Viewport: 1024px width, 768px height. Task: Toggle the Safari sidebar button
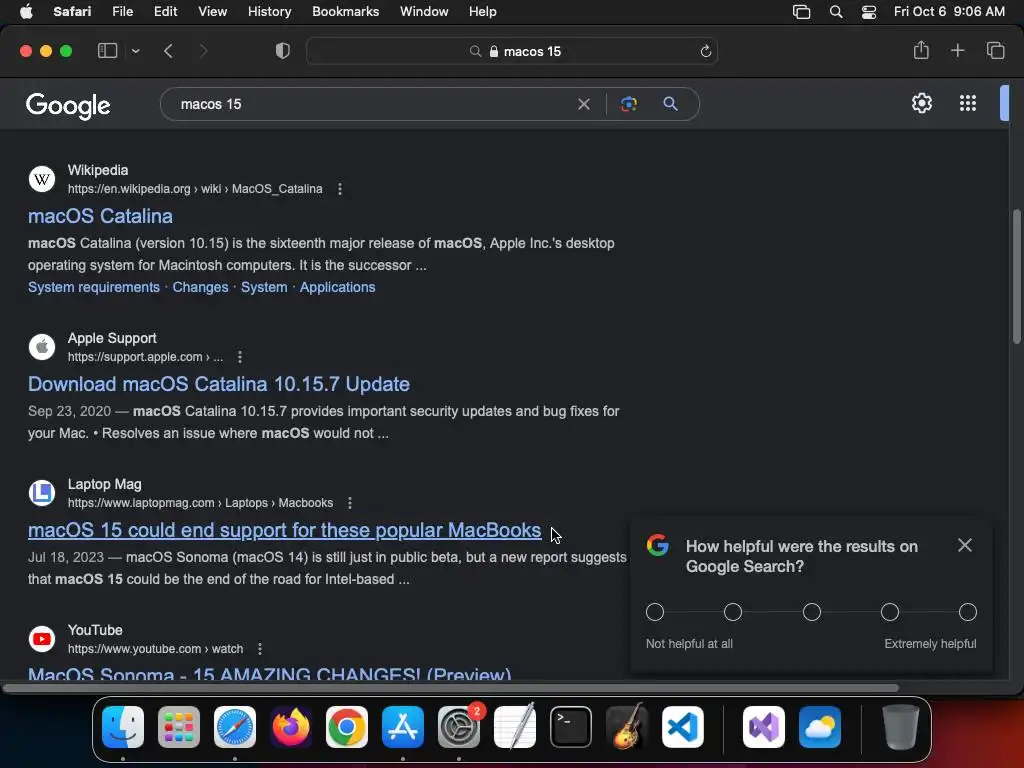point(107,51)
